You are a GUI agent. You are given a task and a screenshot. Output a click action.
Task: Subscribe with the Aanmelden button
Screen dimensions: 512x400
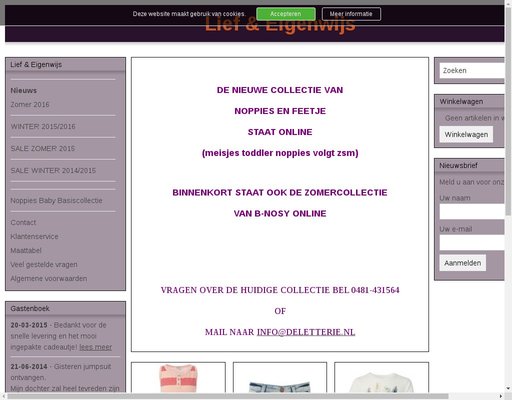(462, 263)
